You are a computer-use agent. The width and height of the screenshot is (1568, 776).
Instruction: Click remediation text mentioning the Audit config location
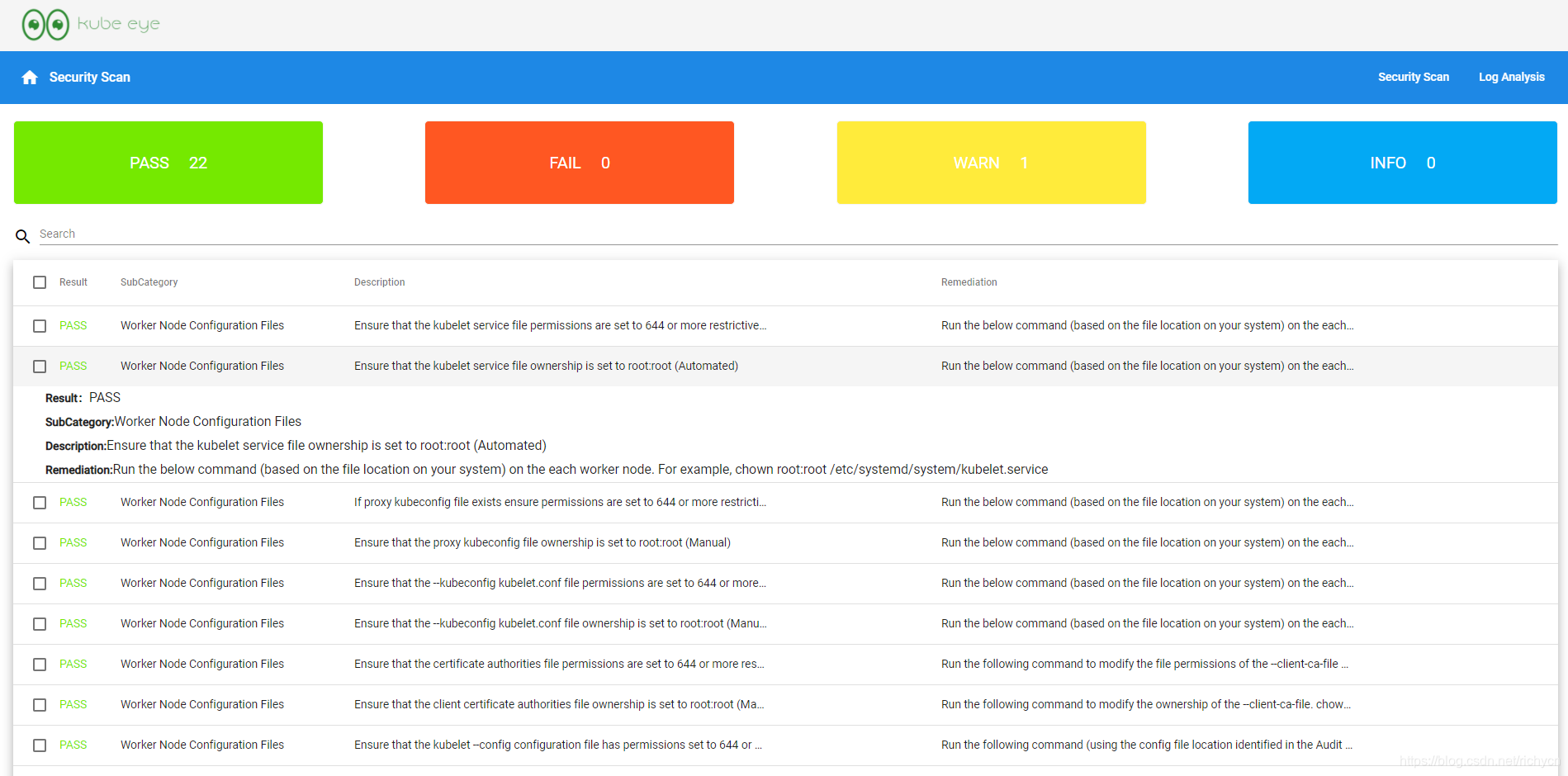tap(1147, 745)
